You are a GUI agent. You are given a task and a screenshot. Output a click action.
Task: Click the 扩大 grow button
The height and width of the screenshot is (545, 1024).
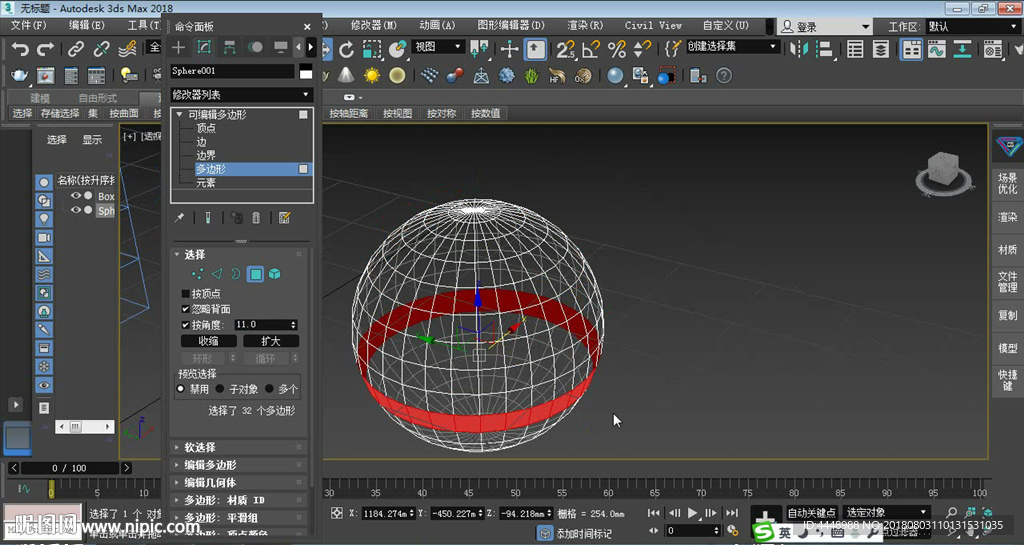pyautogui.click(x=271, y=341)
